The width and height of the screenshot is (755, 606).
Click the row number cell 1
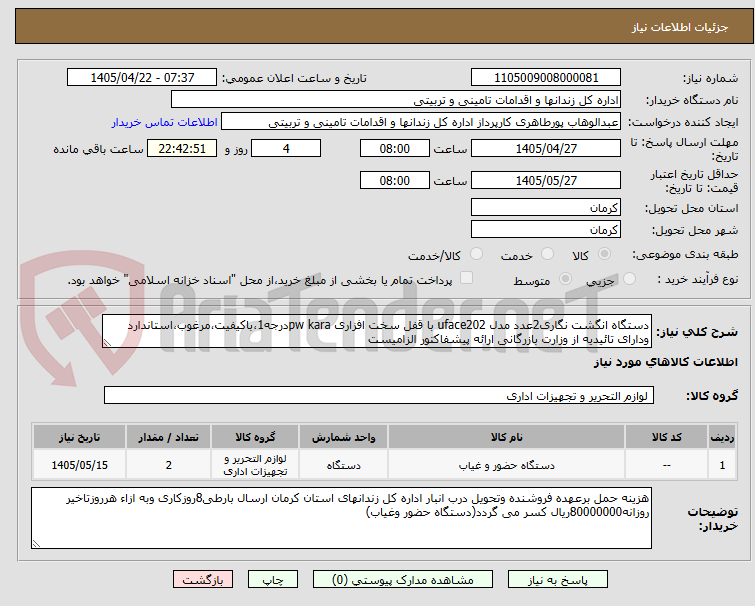[722, 465]
